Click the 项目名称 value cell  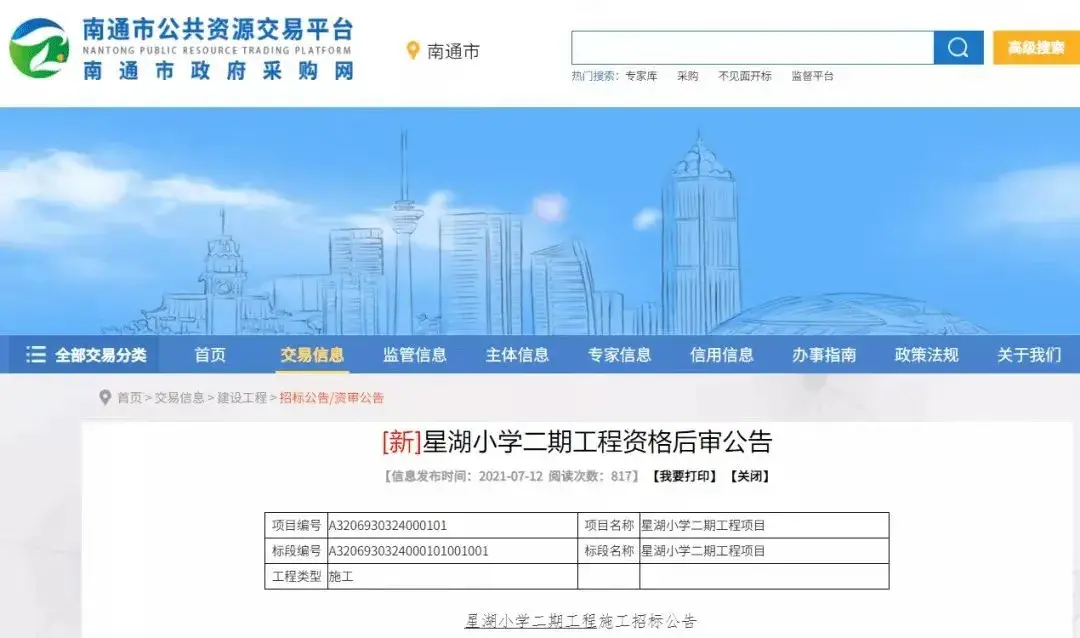[764, 525]
